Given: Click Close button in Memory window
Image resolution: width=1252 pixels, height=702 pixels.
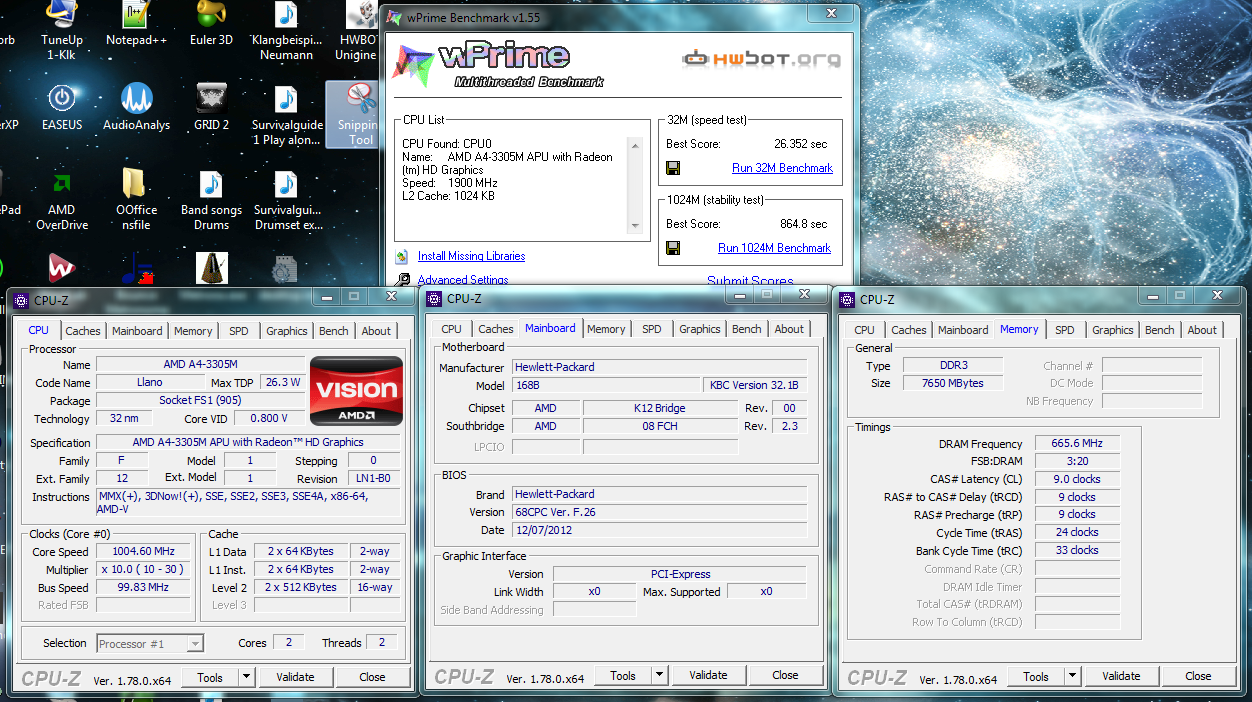Looking at the screenshot, I should coord(1198,676).
